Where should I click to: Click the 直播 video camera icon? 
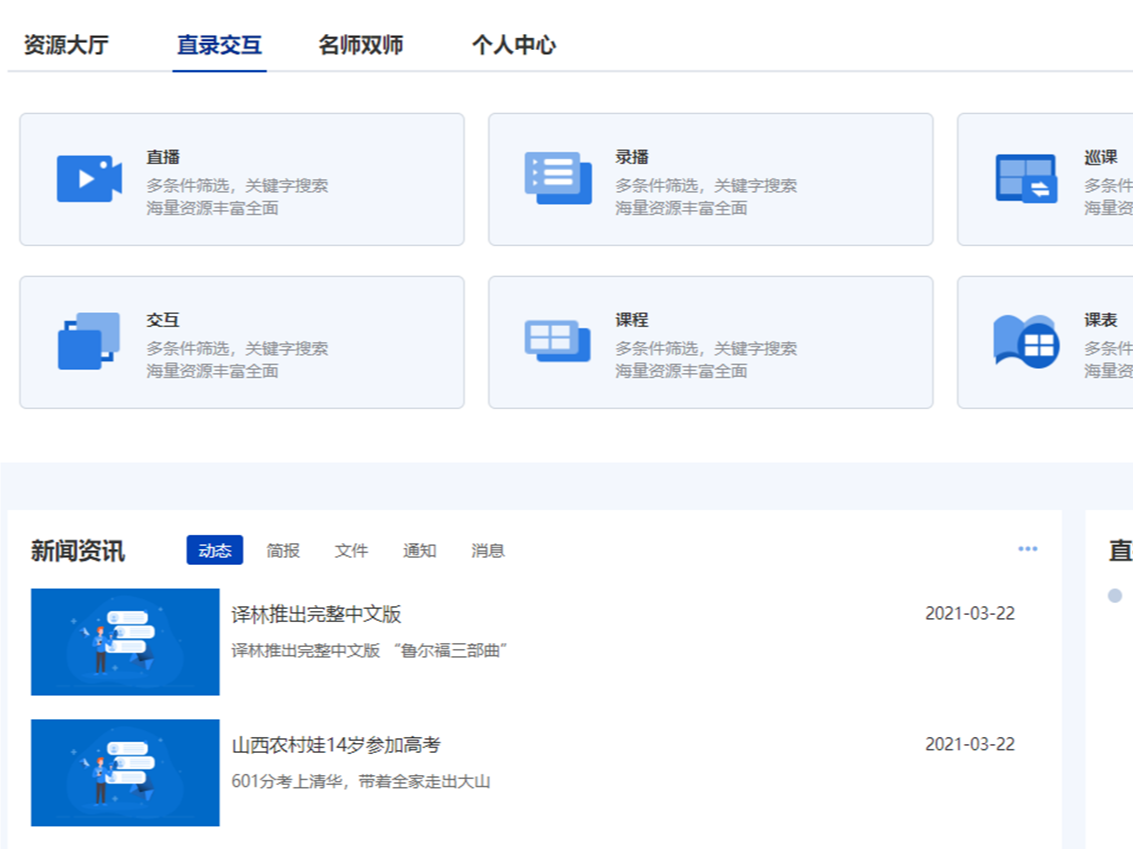pos(89,179)
